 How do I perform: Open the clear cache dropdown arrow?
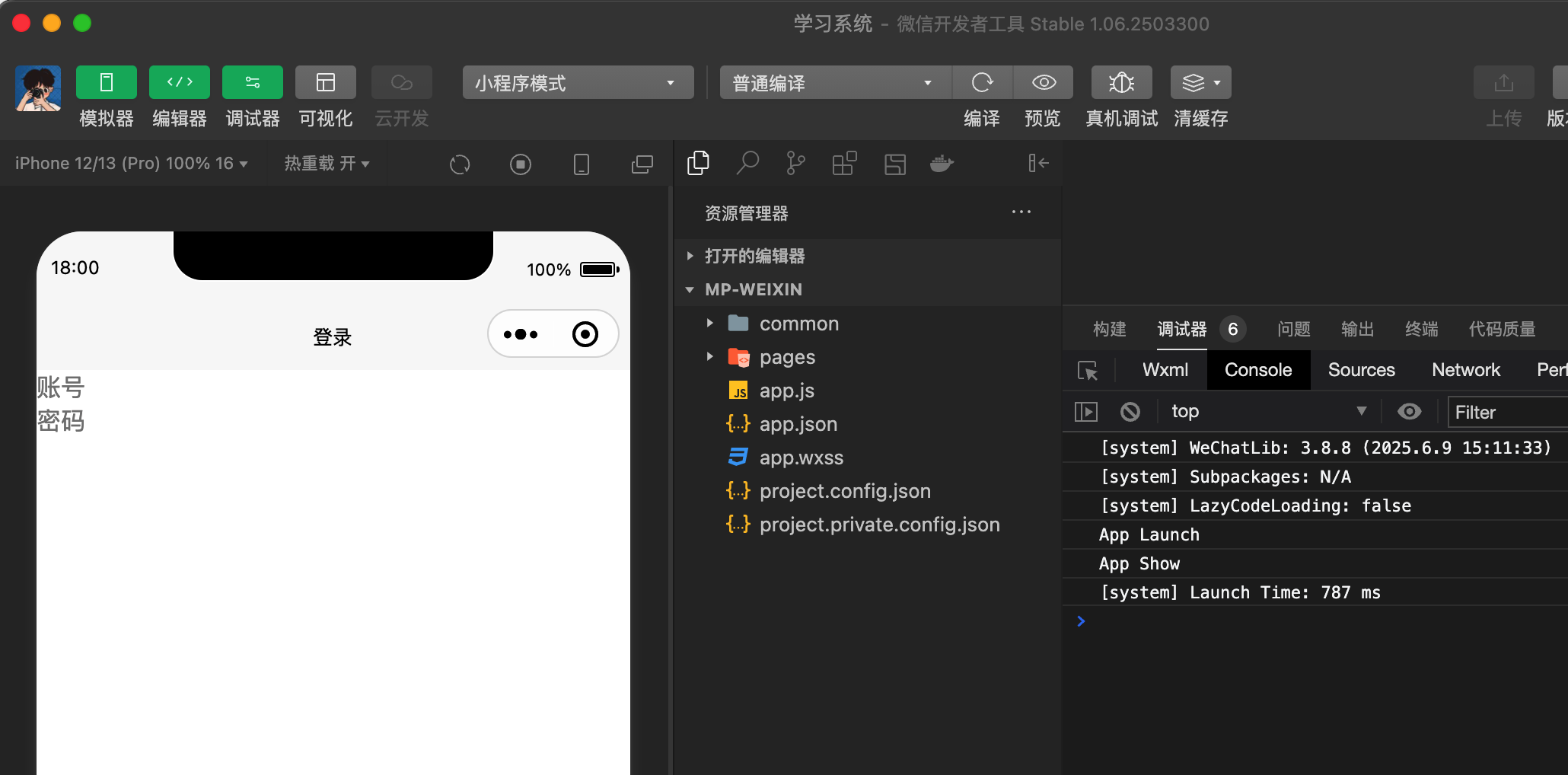[x=1217, y=82]
